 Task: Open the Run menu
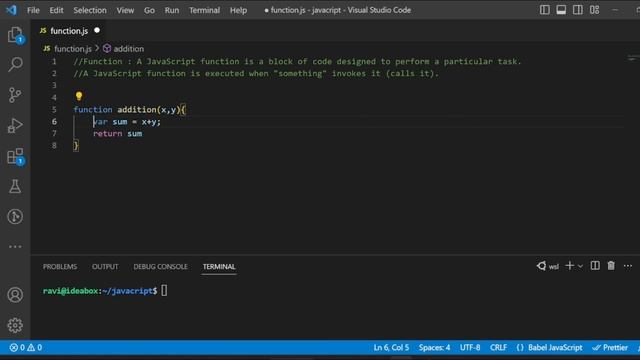[x=172, y=10]
